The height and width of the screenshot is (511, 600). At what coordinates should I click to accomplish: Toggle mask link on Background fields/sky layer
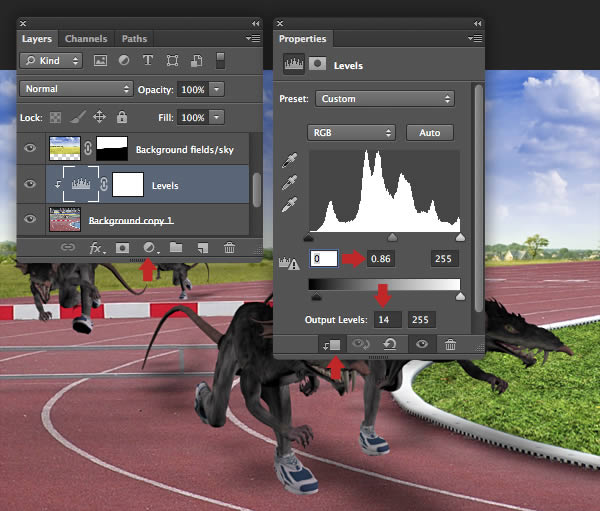point(88,148)
